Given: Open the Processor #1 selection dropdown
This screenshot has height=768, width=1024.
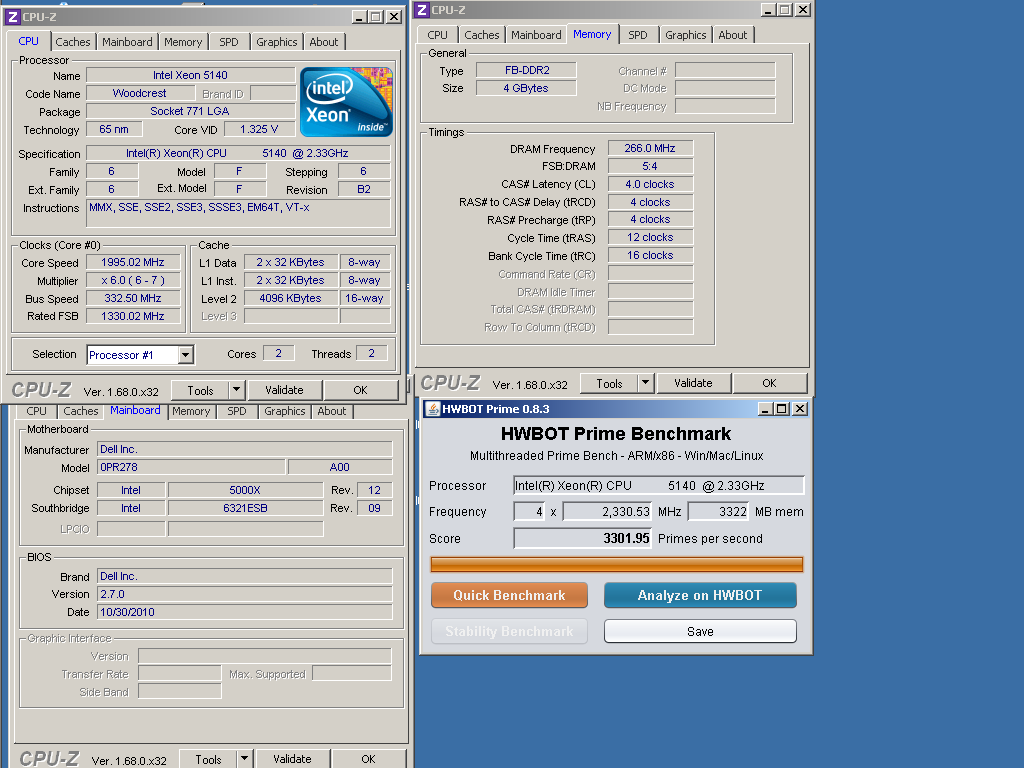Looking at the screenshot, I should pyautogui.click(x=185, y=355).
